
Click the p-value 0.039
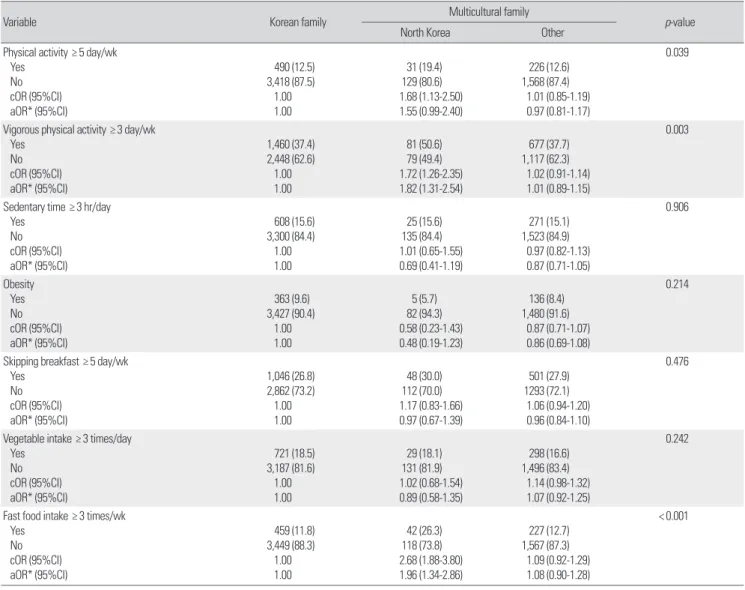coord(677,52)
